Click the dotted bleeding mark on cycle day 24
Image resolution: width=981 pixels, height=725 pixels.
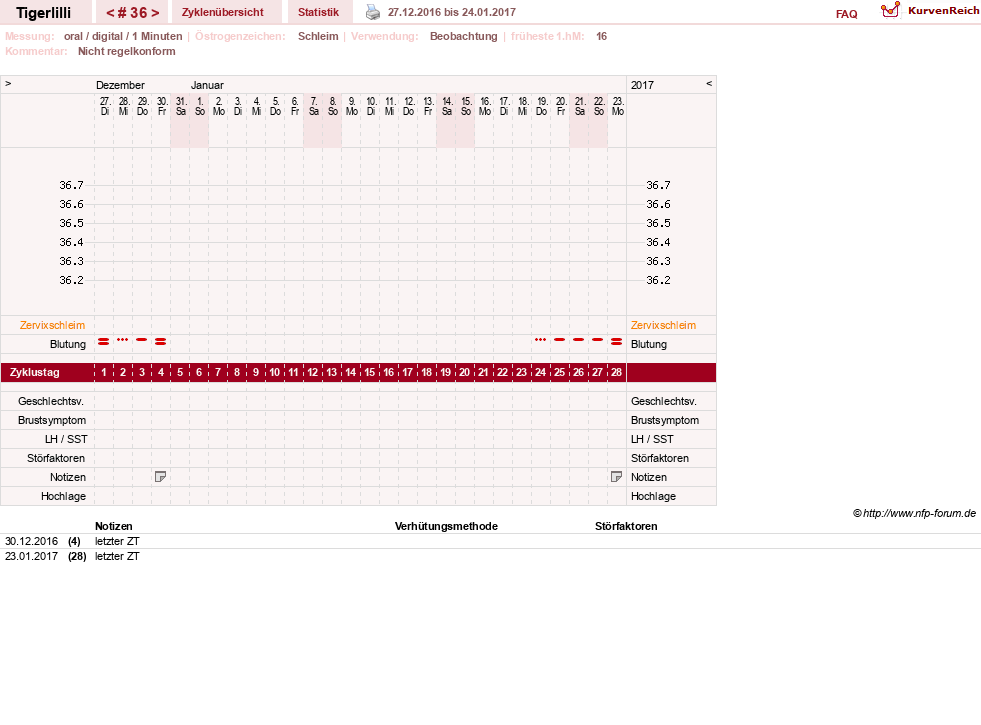tap(541, 340)
